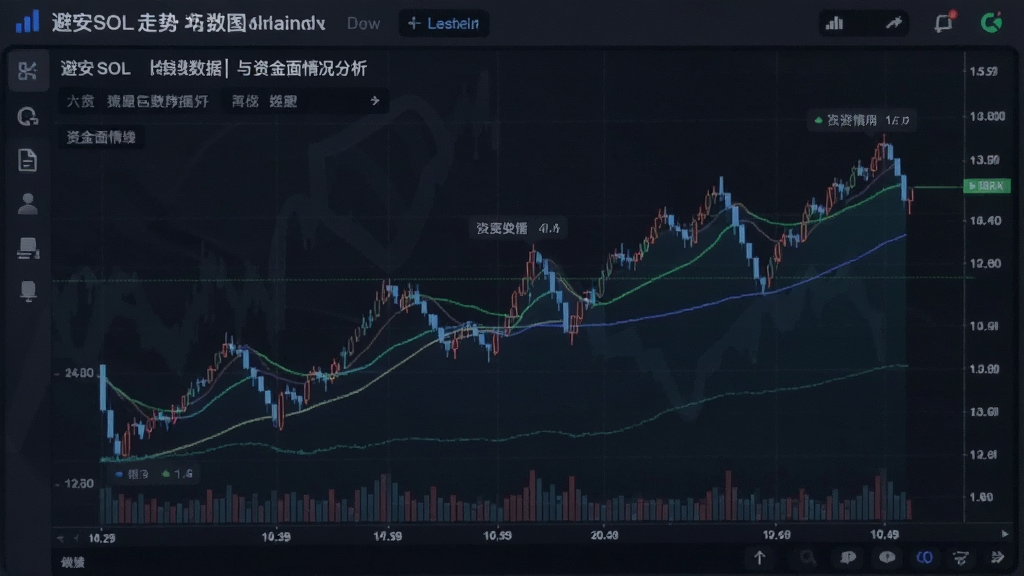Image resolution: width=1024 pixels, height=576 pixels.
Task: Click the blue bar chart logo
Action: (27, 22)
